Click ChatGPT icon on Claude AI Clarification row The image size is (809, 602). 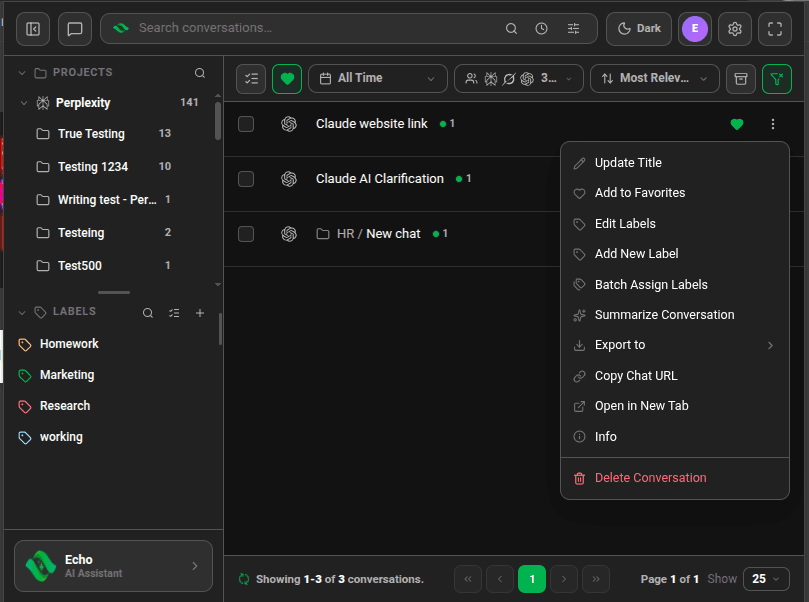click(289, 179)
